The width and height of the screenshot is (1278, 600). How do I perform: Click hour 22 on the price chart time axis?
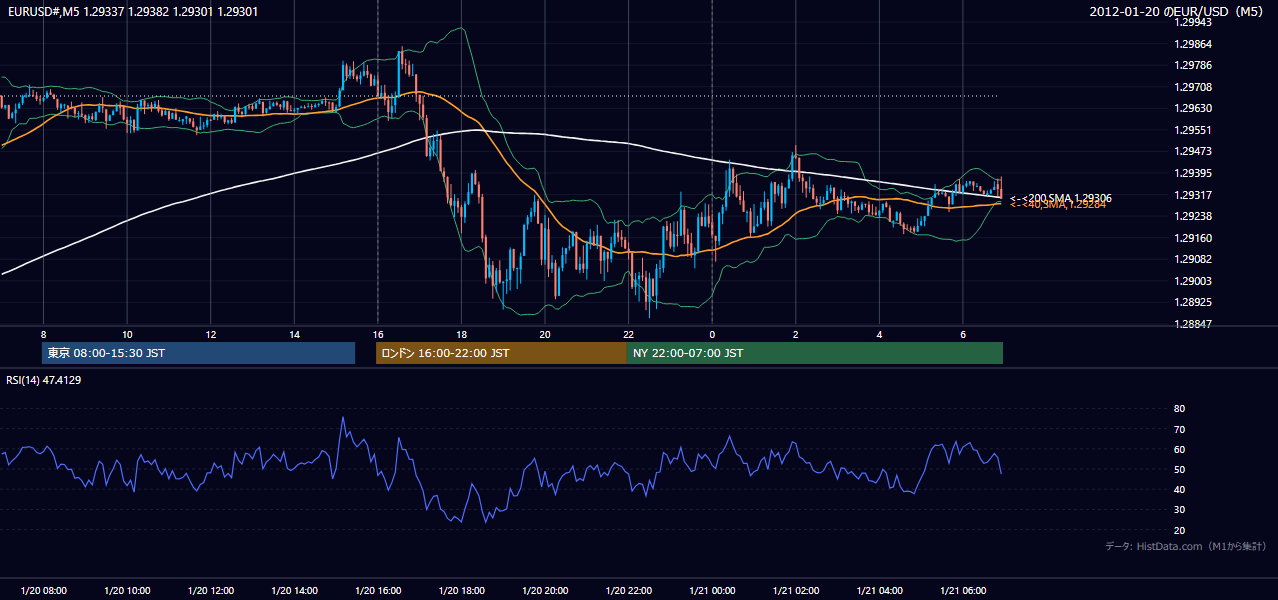point(628,334)
